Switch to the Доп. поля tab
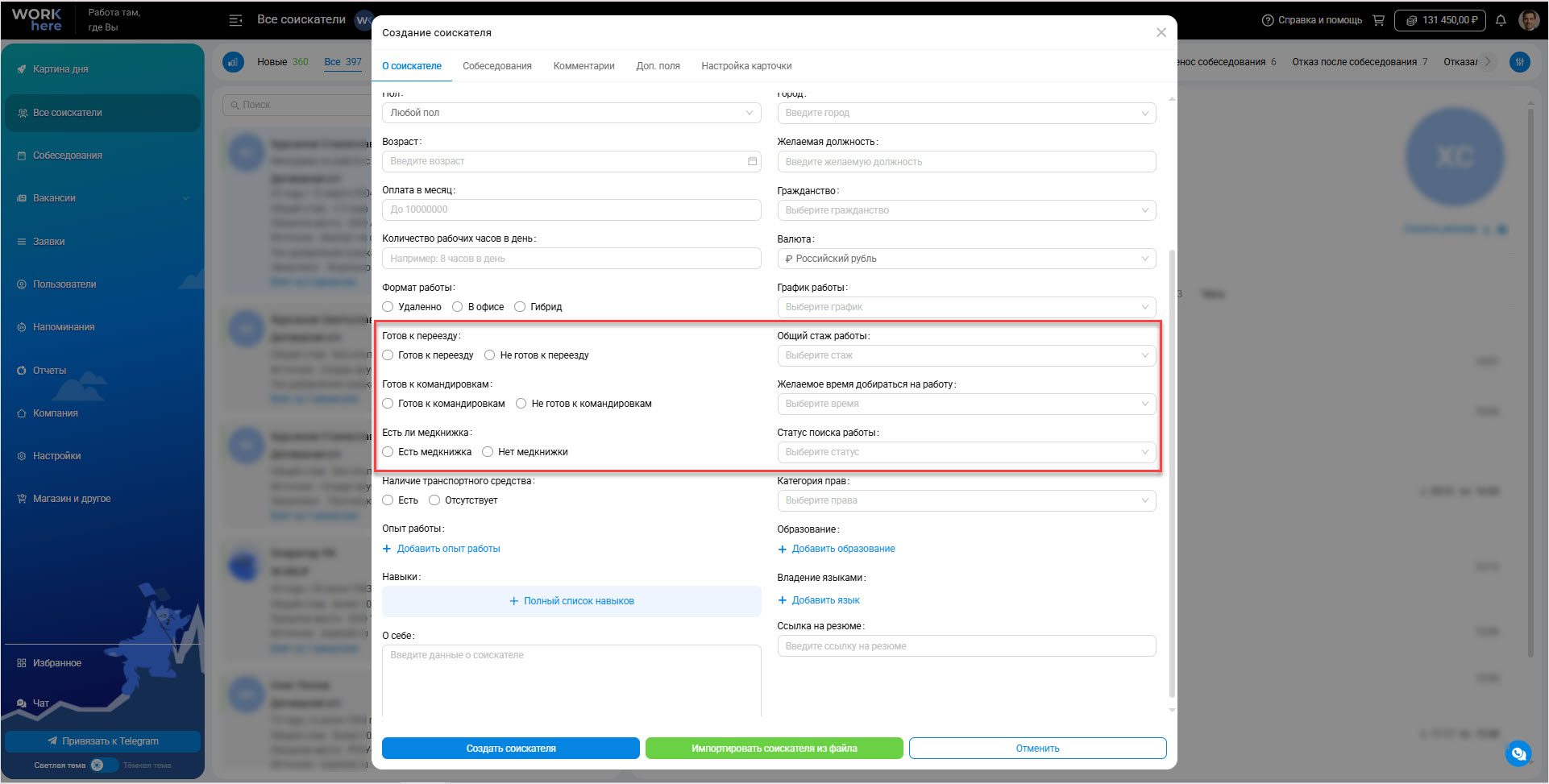 [x=658, y=66]
